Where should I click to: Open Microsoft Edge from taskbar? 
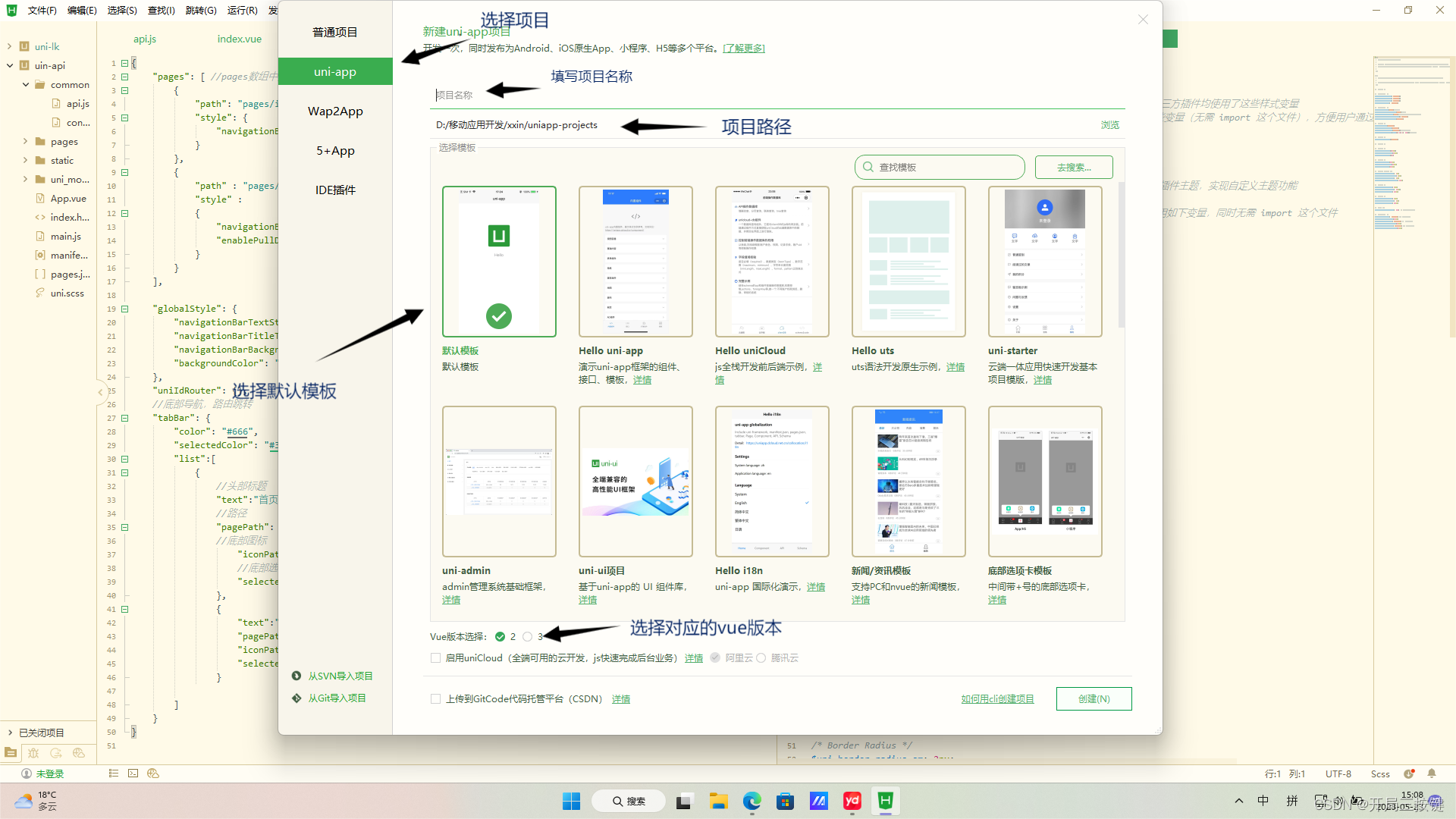[752, 801]
